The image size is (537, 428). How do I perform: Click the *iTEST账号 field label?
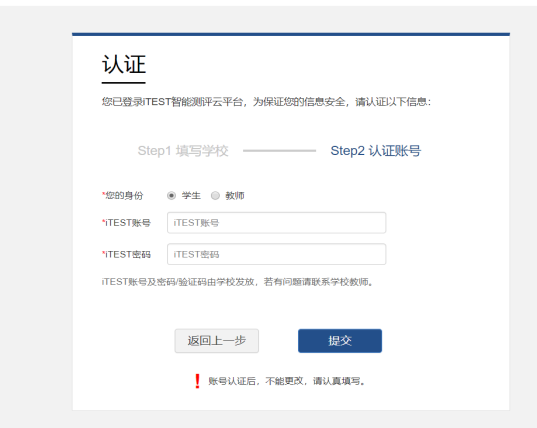click(126, 223)
